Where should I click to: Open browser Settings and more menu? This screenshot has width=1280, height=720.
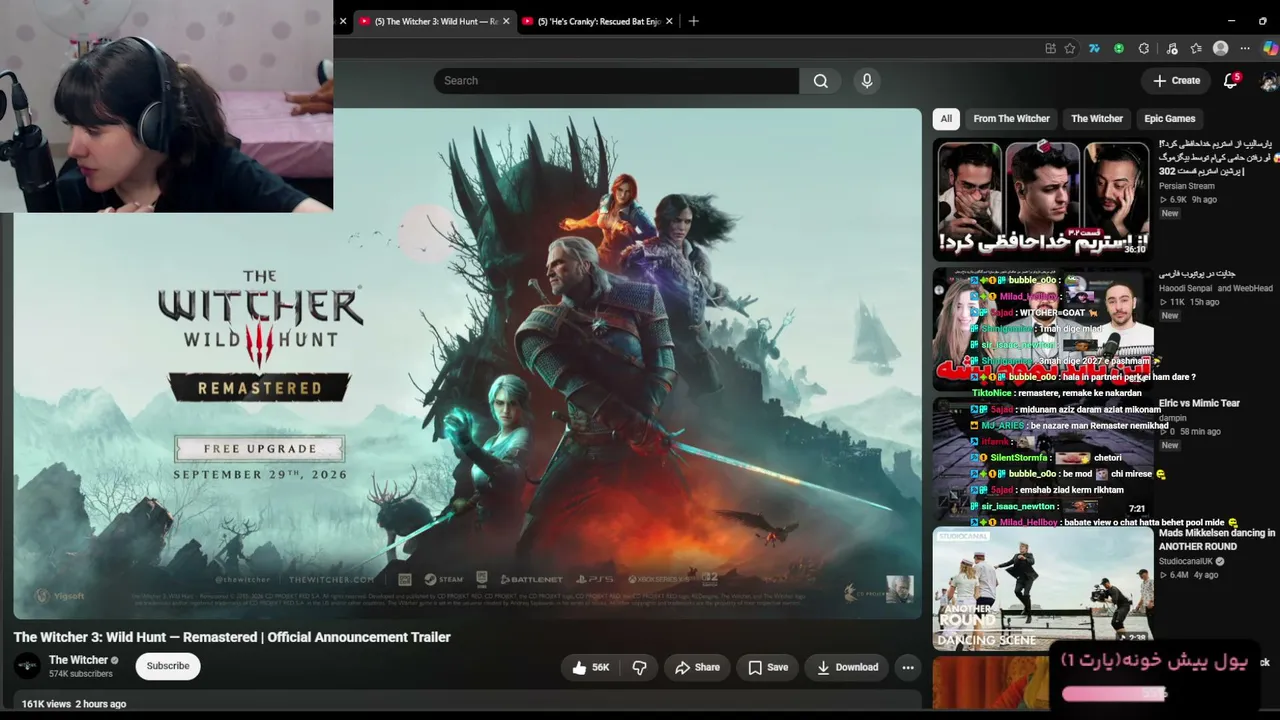1245,48
